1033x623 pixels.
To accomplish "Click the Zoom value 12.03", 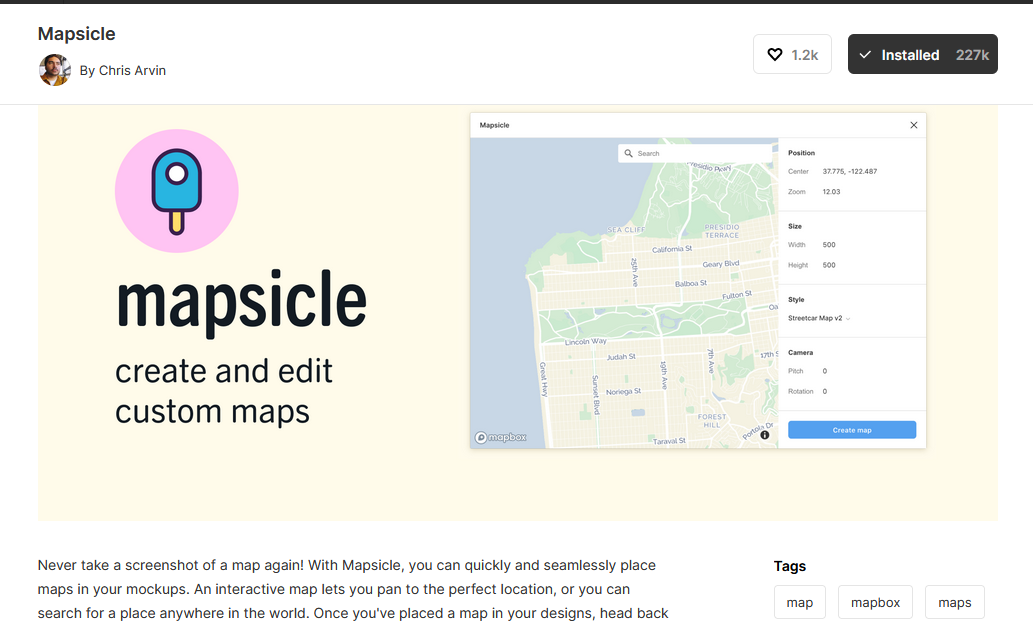I will (831, 192).
